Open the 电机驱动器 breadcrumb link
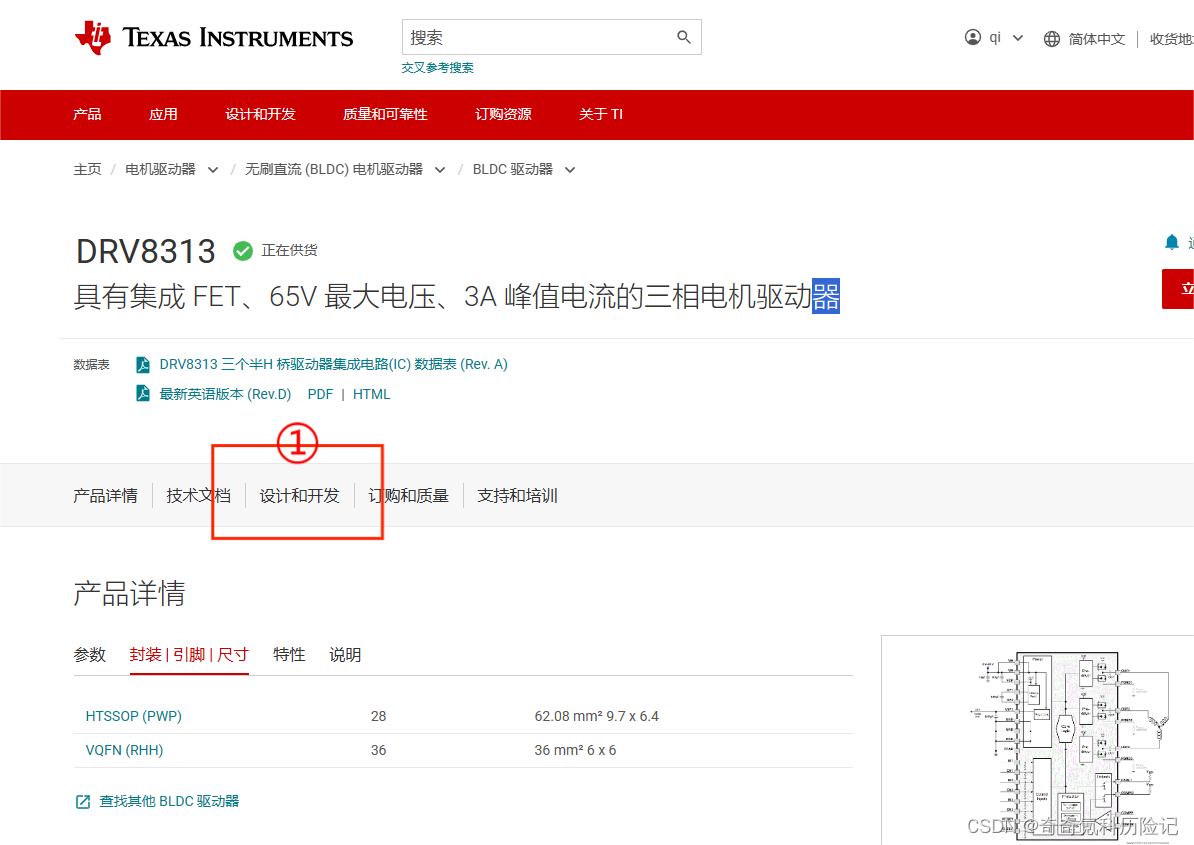Viewport: 1194px width, 845px height. pyautogui.click(x=161, y=169)
